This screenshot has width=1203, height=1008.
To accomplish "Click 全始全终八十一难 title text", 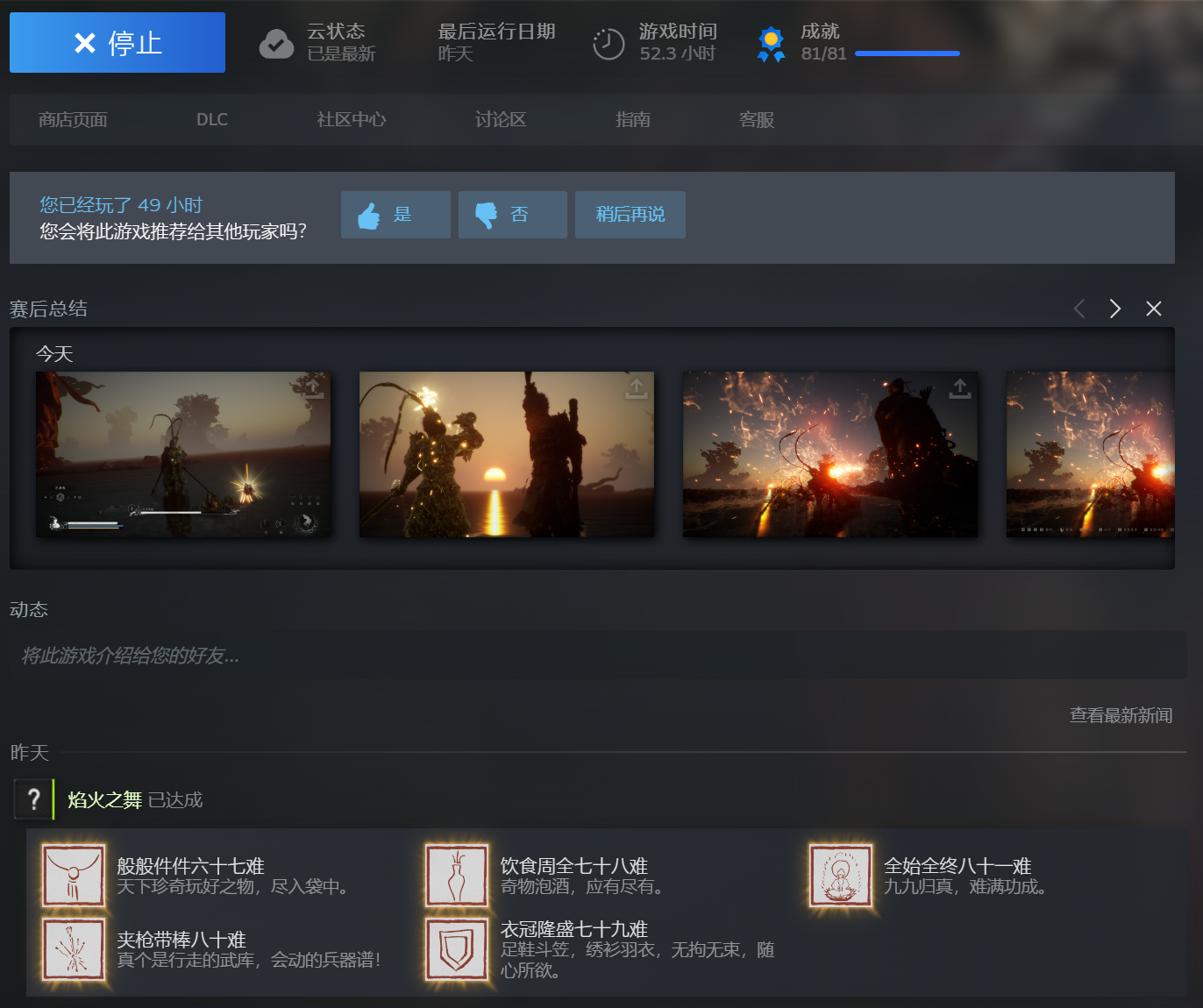I will point(957,866).
